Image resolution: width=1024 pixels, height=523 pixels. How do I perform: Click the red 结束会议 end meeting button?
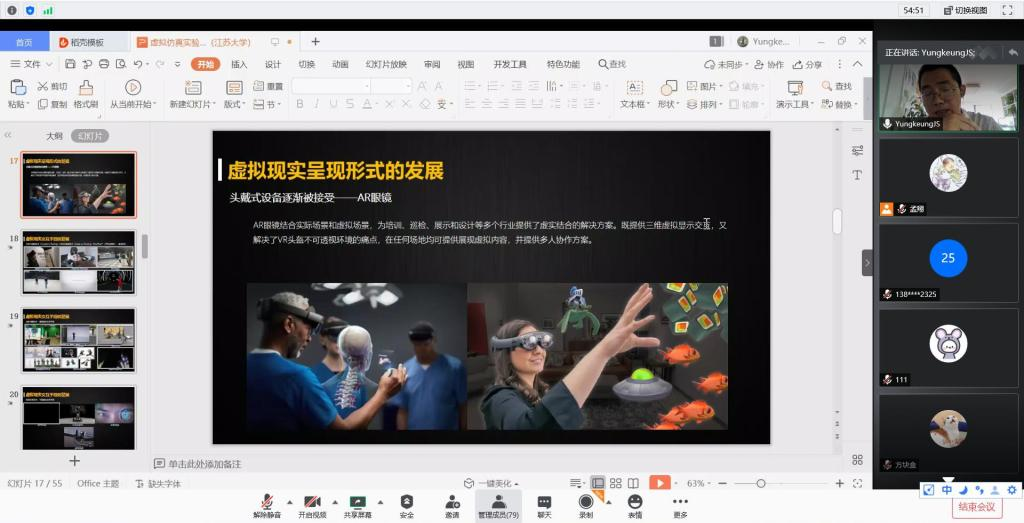click(977, 507)
